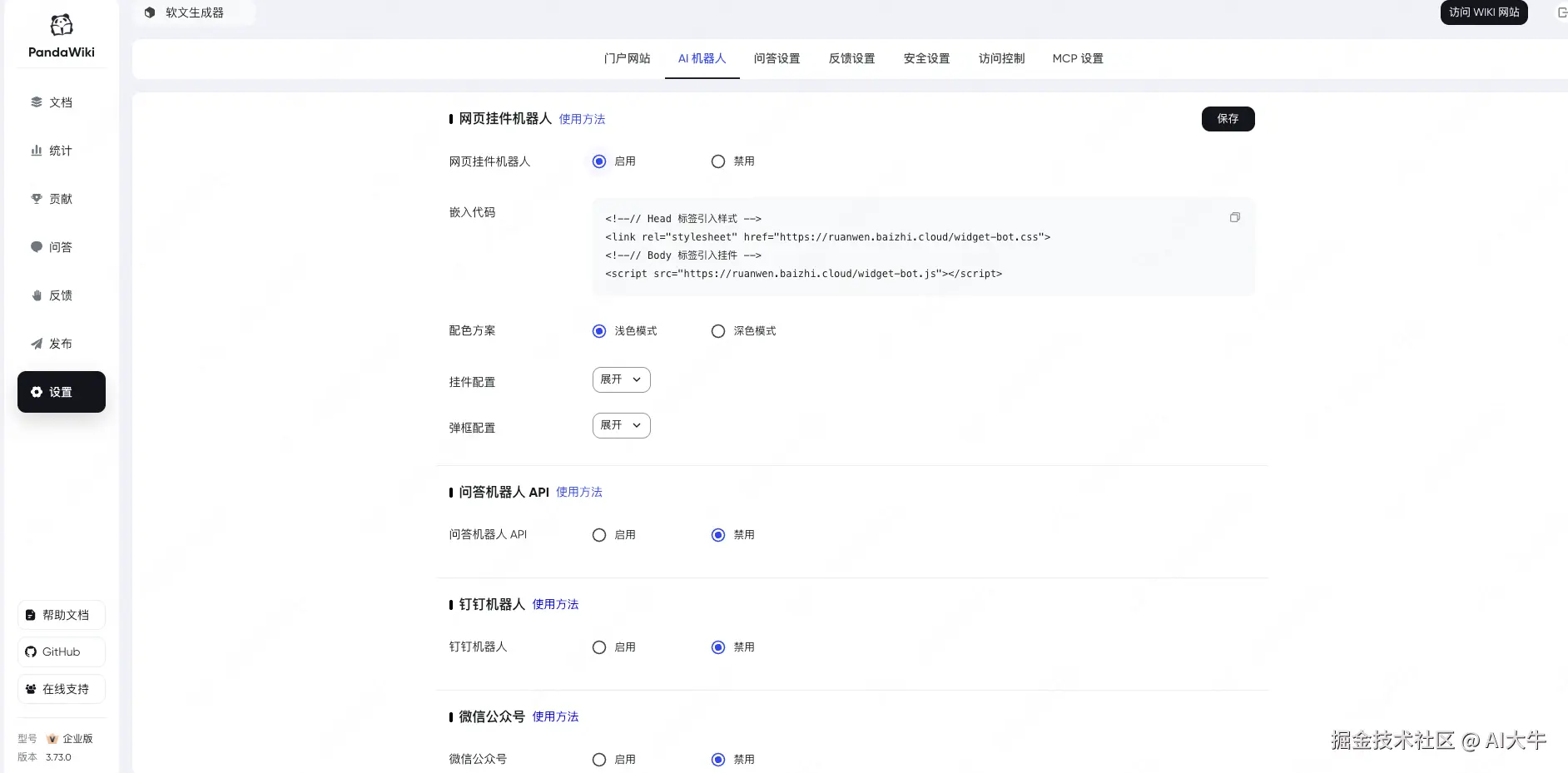
Task: Click the 软文生成器 knowledge base name
Action: (x=195, y=12)
